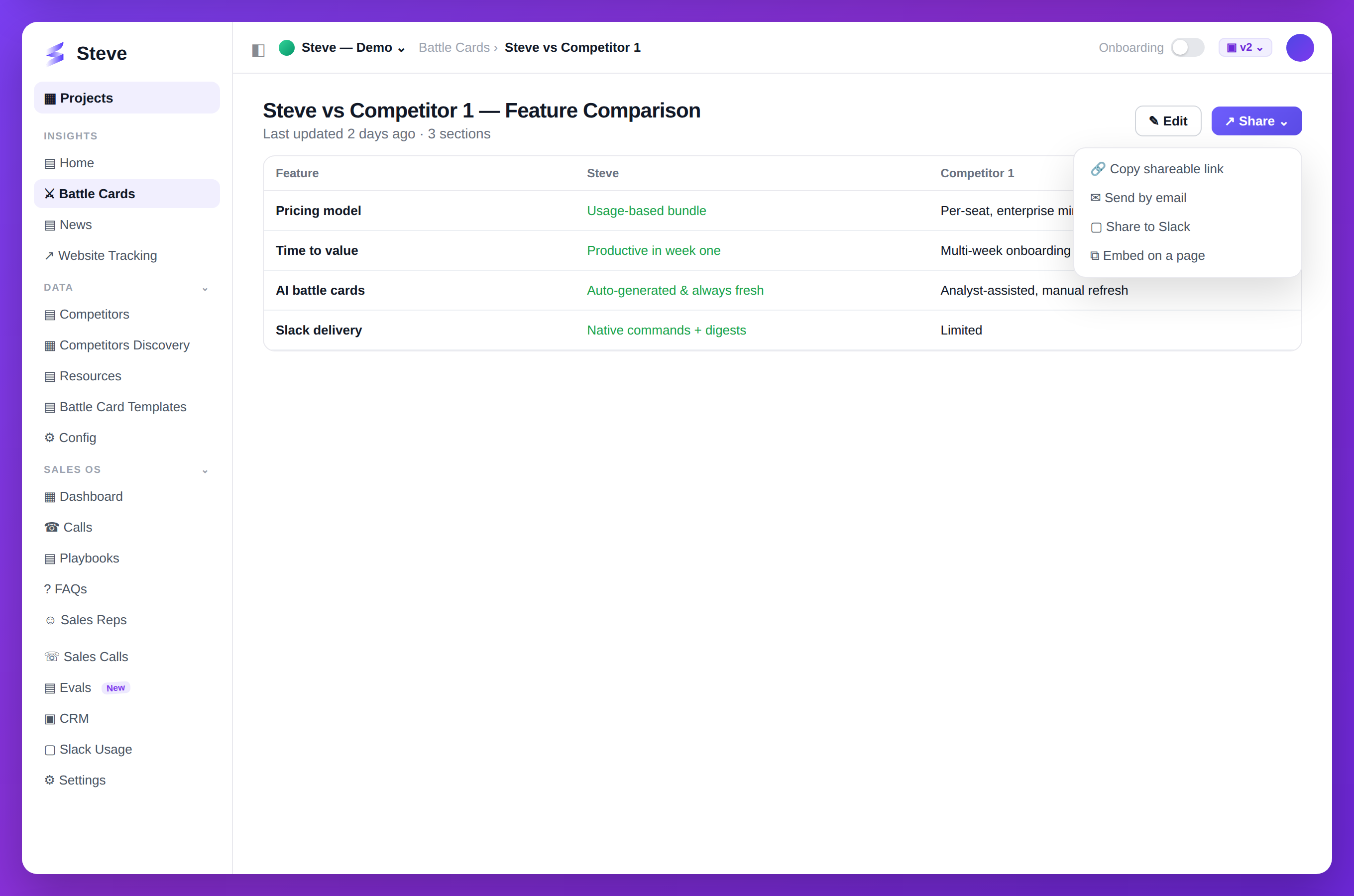
Task: Go to Competitors Discovery page
Action: click(x=127, y=345)
